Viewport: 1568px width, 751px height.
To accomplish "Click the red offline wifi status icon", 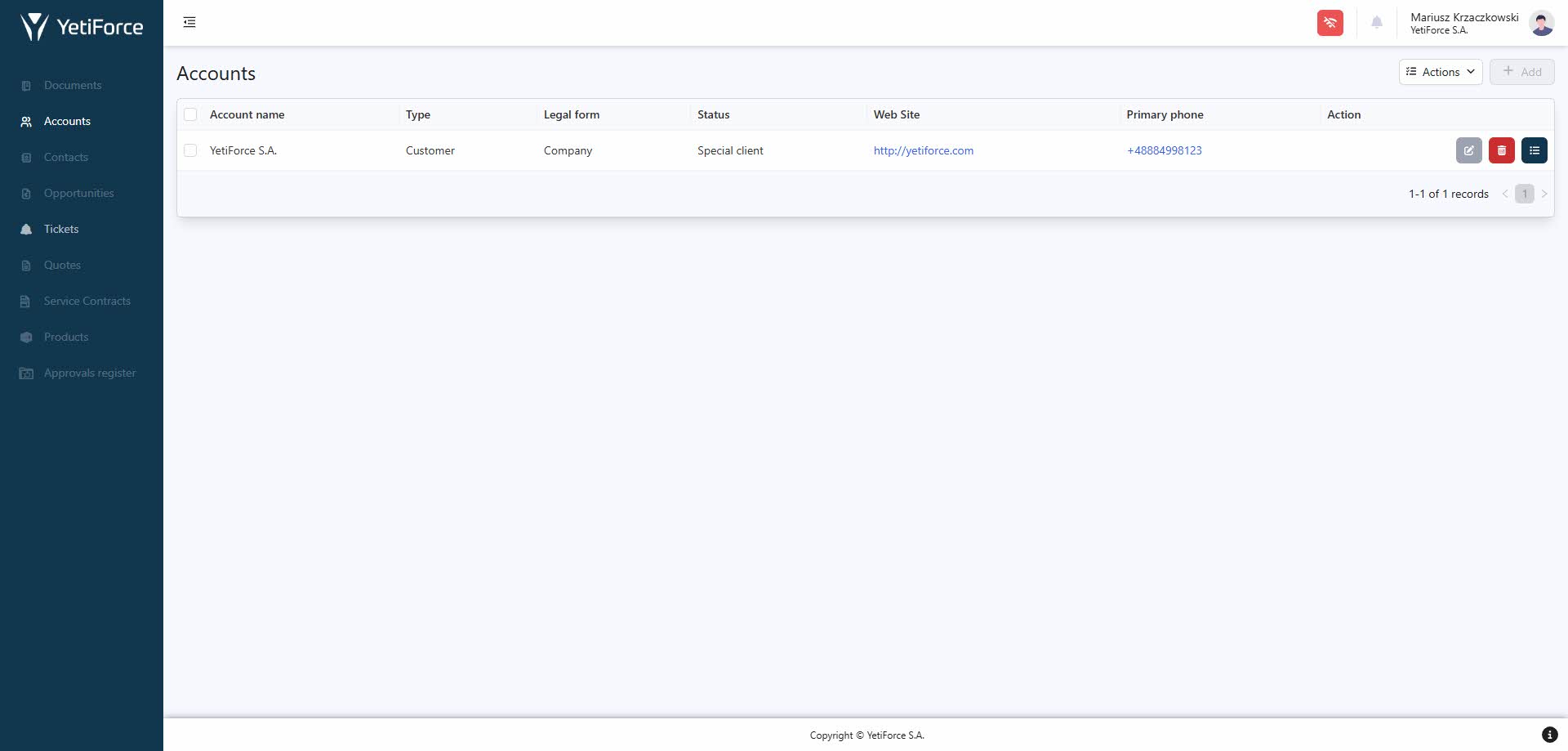I will [1330, 23].
